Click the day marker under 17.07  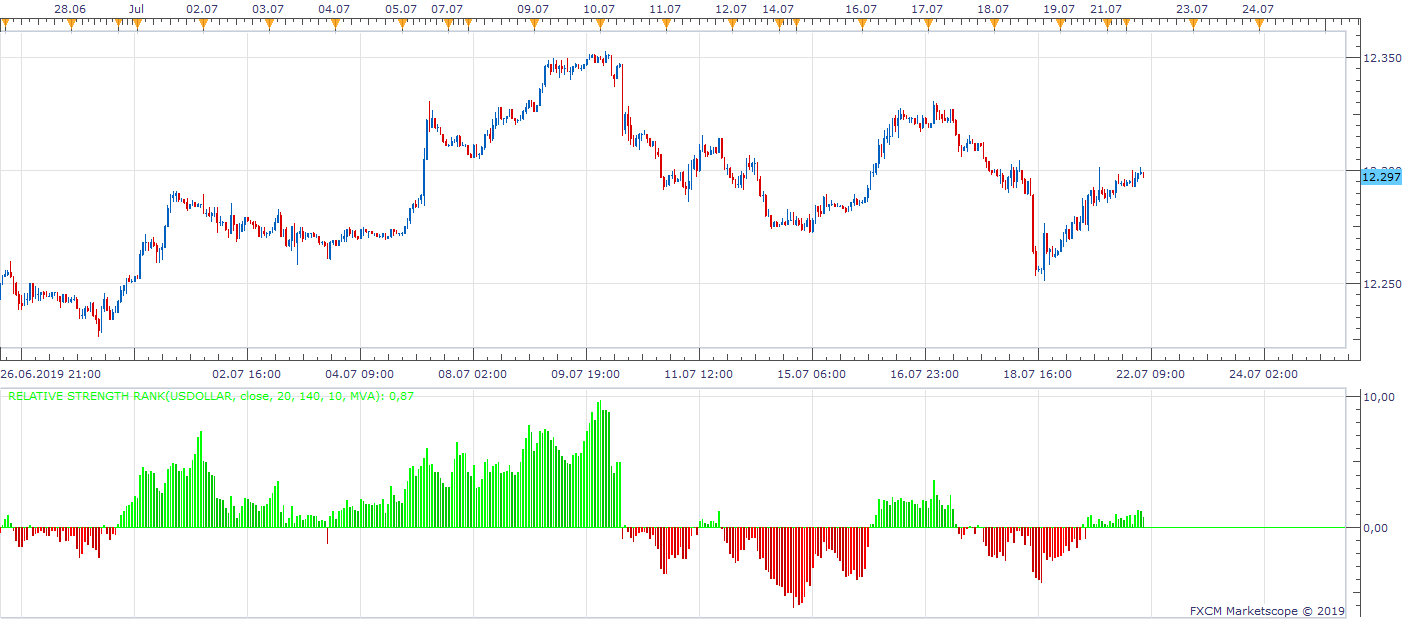(x=927, y=23)
